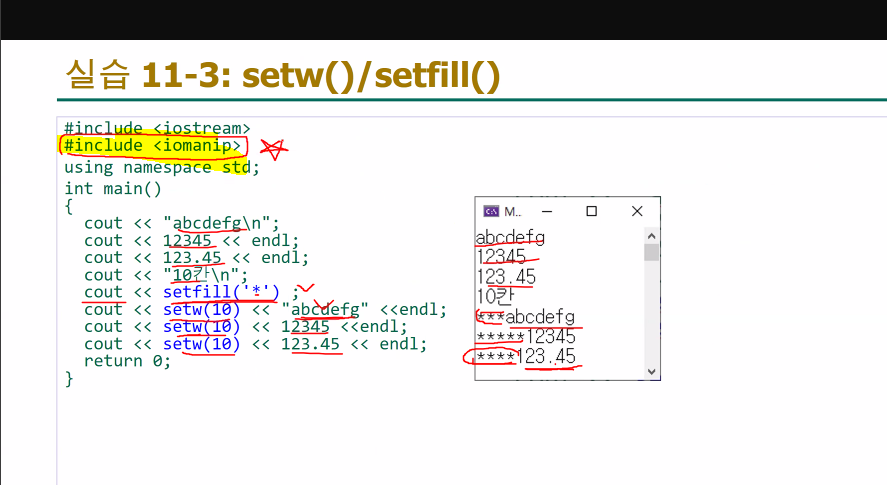The image size is (887, 485).
Task: Click the code line cout << 12345 << endl;
Action: pyautogui.click(x=191, y=241)
